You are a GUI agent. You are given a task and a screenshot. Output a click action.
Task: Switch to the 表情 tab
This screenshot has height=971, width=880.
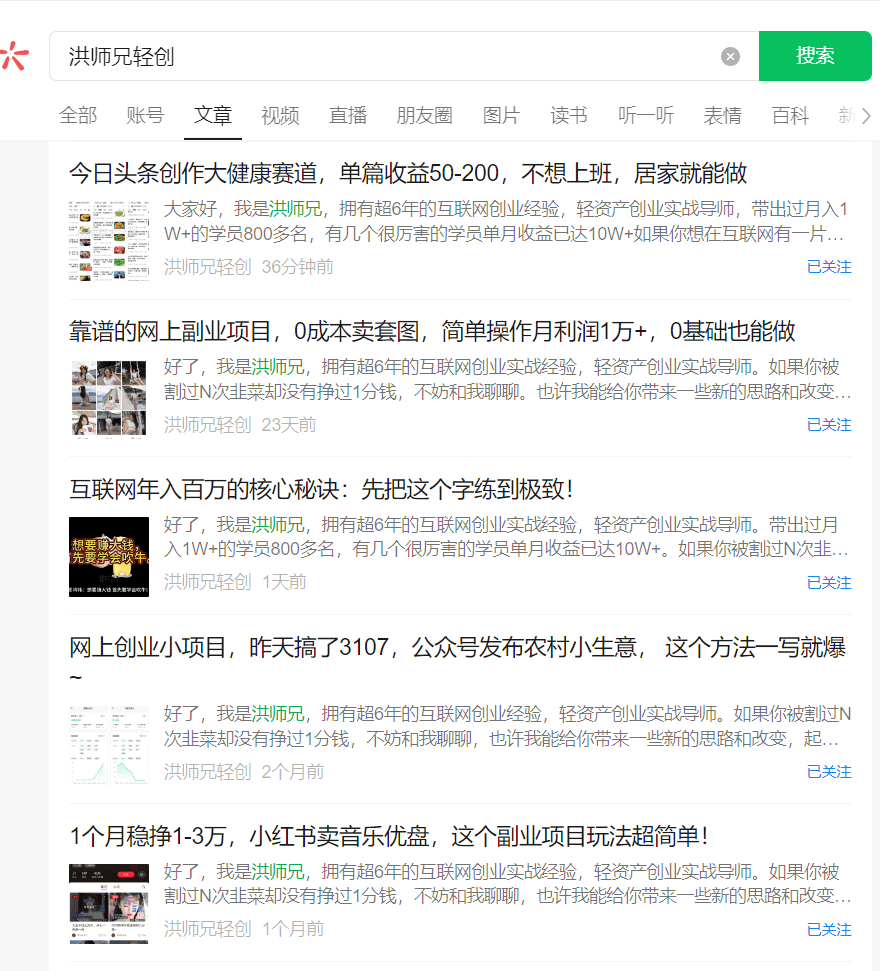[x=722, y=116]
